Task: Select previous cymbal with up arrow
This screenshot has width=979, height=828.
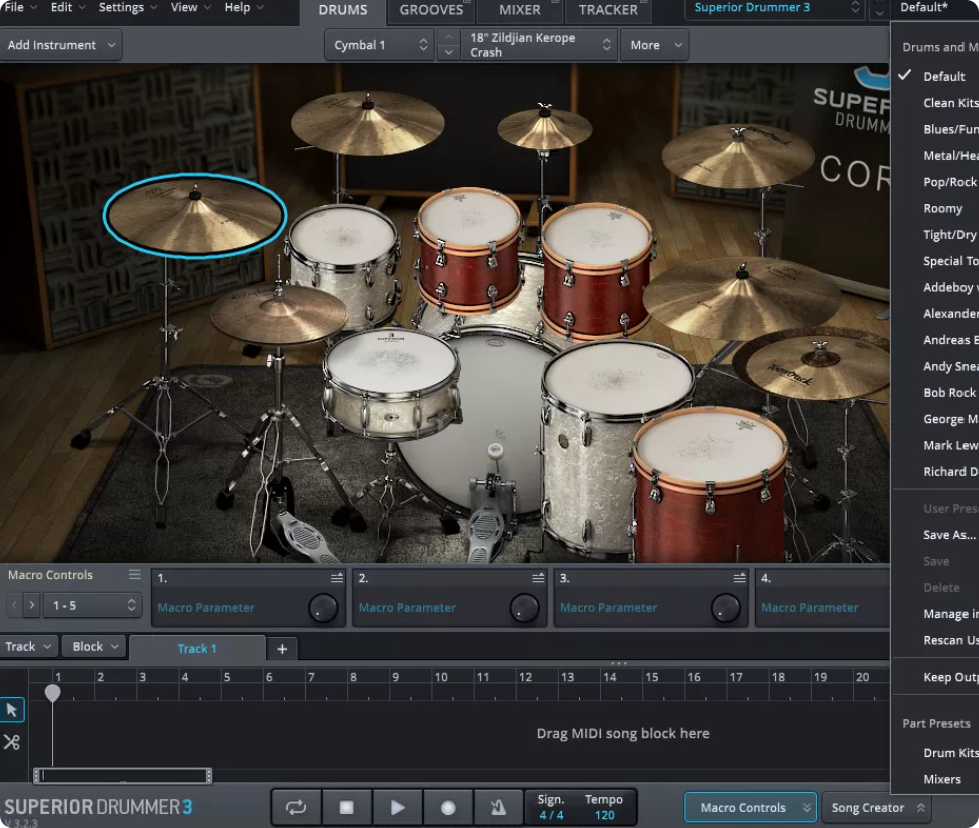Action: click(x=448, y=37)
